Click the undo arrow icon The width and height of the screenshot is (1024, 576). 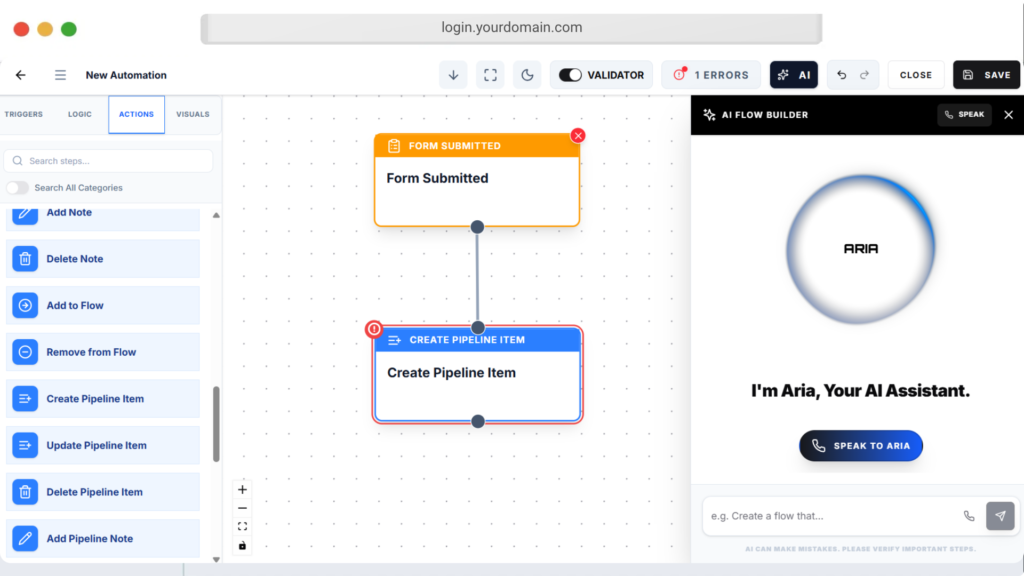(x=841, y=75)
